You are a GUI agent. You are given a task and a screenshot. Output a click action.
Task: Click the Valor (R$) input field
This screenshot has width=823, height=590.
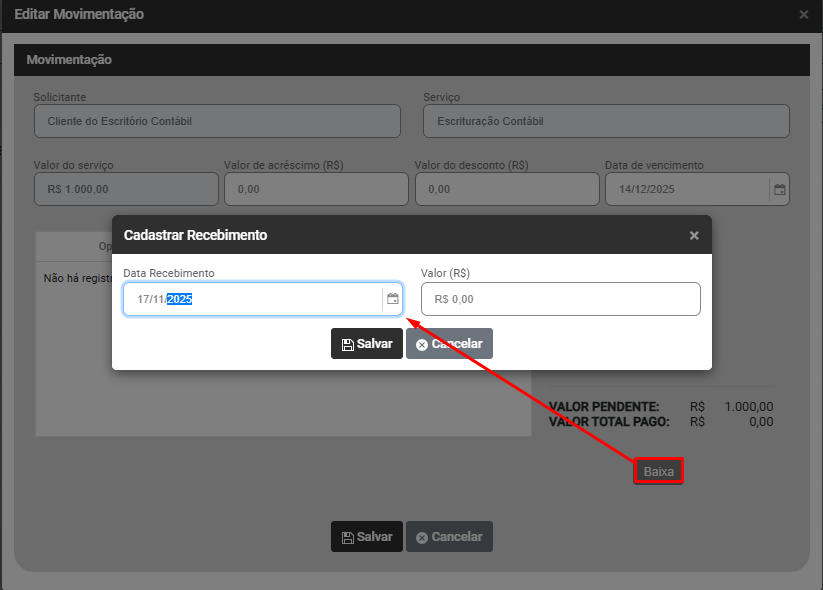[x=560, y=299]
